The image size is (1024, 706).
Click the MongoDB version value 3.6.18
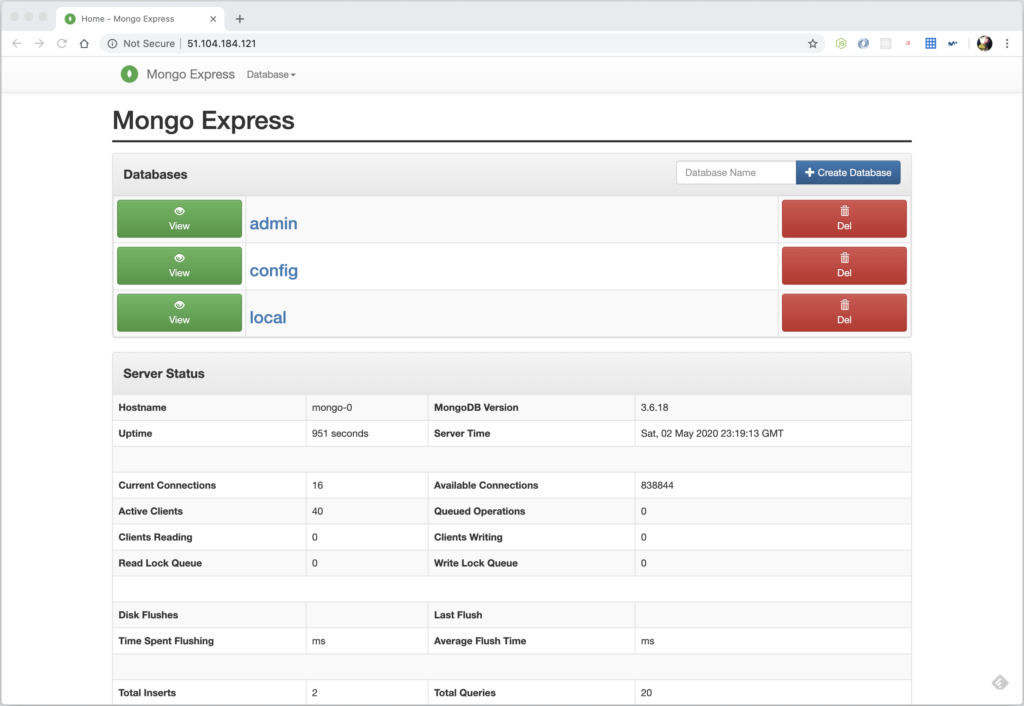(654, 408)
